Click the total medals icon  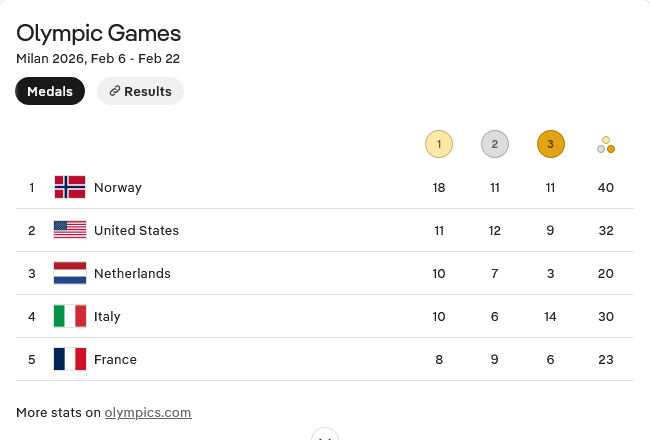click(606, 145)
